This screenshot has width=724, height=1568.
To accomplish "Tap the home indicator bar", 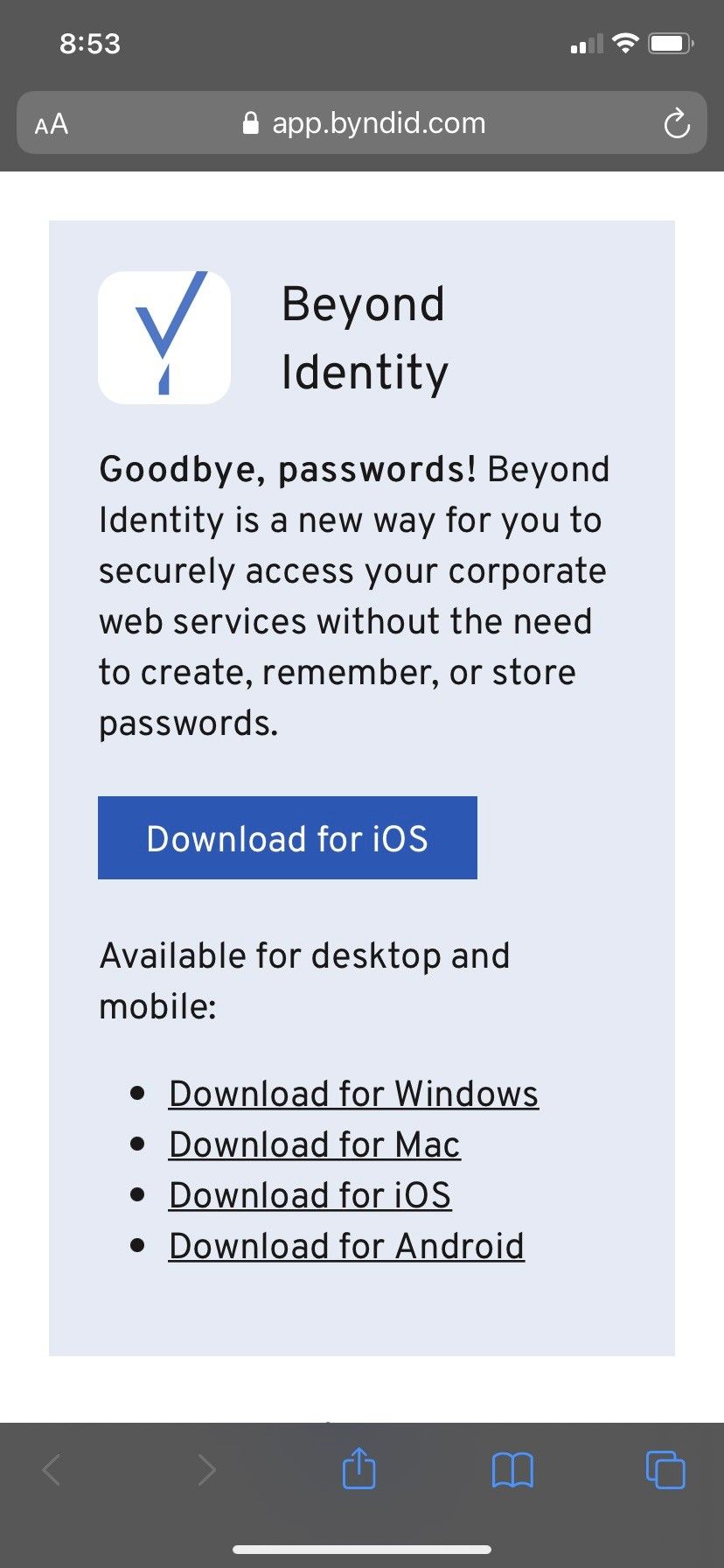I will click(x=362, y=1550).
